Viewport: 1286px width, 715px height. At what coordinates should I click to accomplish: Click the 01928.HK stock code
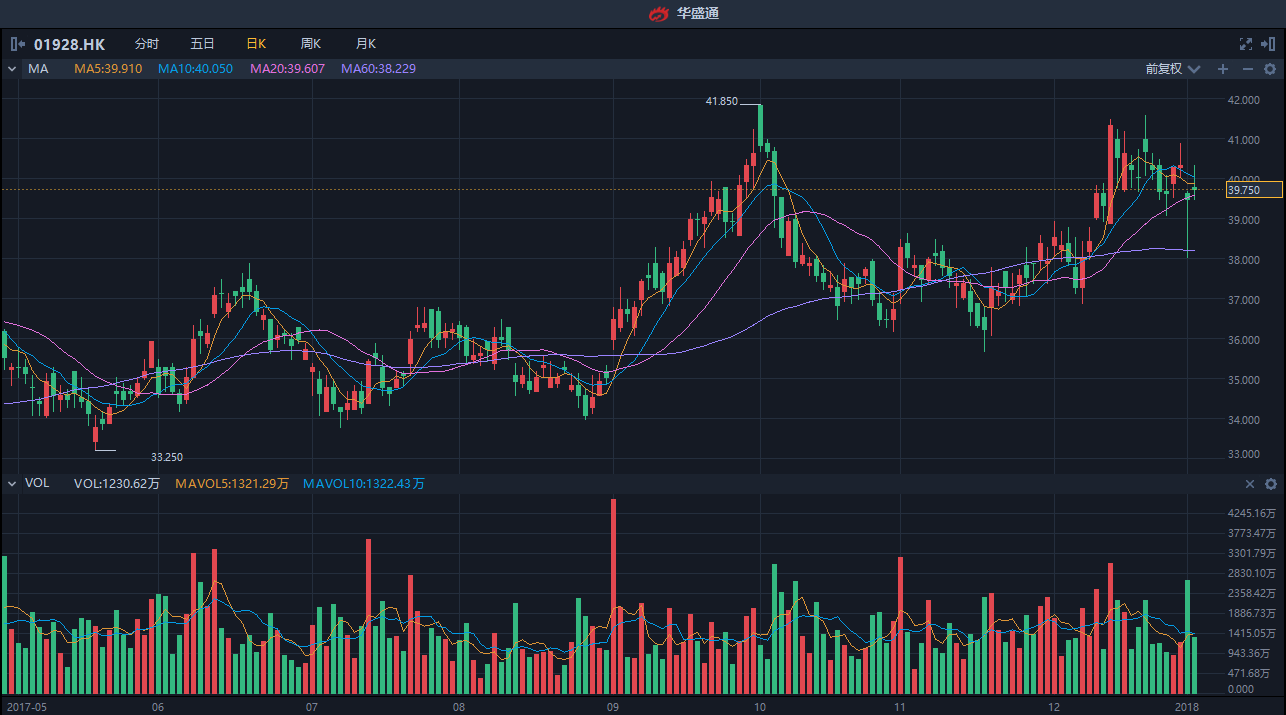point(69,44)
